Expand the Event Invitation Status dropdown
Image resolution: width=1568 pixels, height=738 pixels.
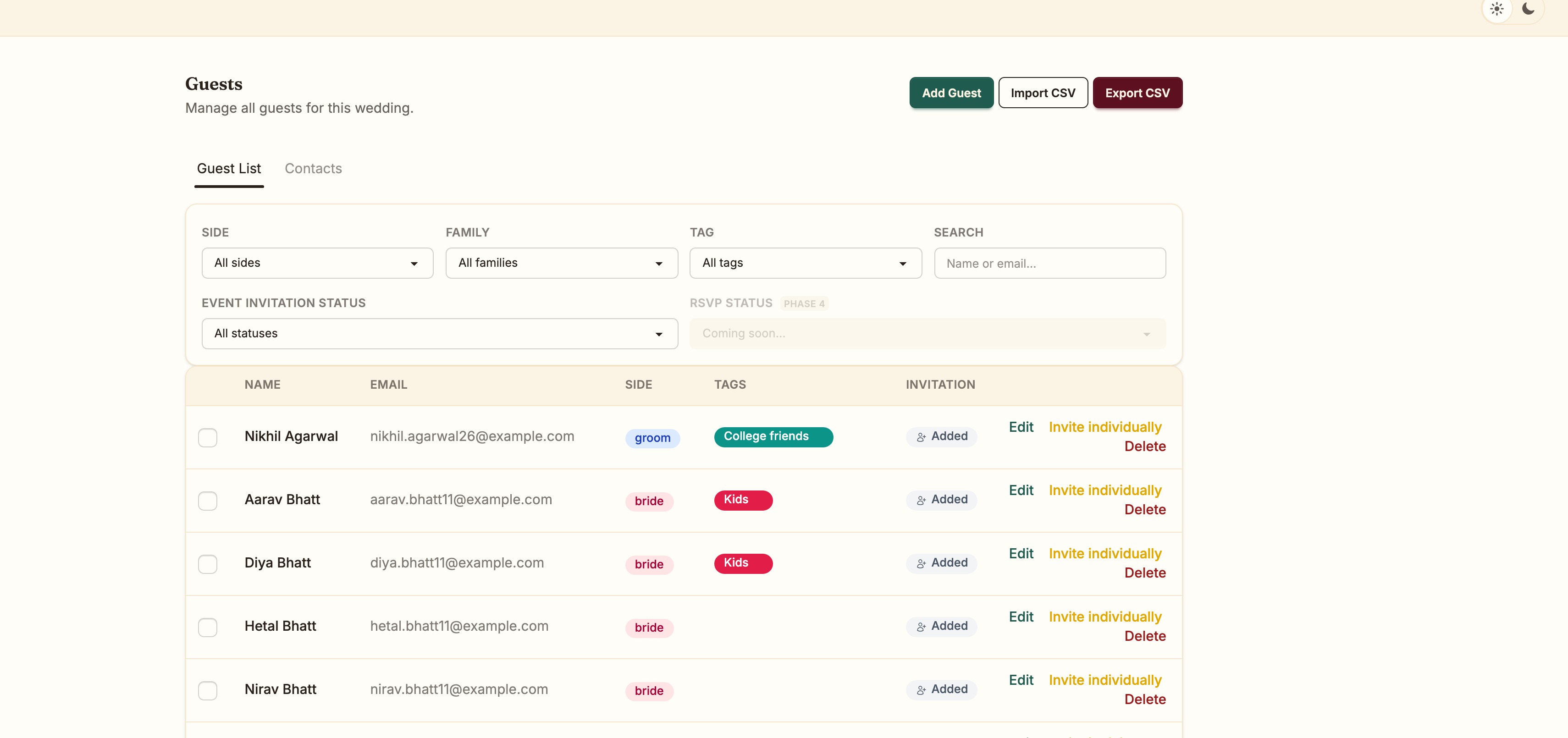click(x=440, y=333)
